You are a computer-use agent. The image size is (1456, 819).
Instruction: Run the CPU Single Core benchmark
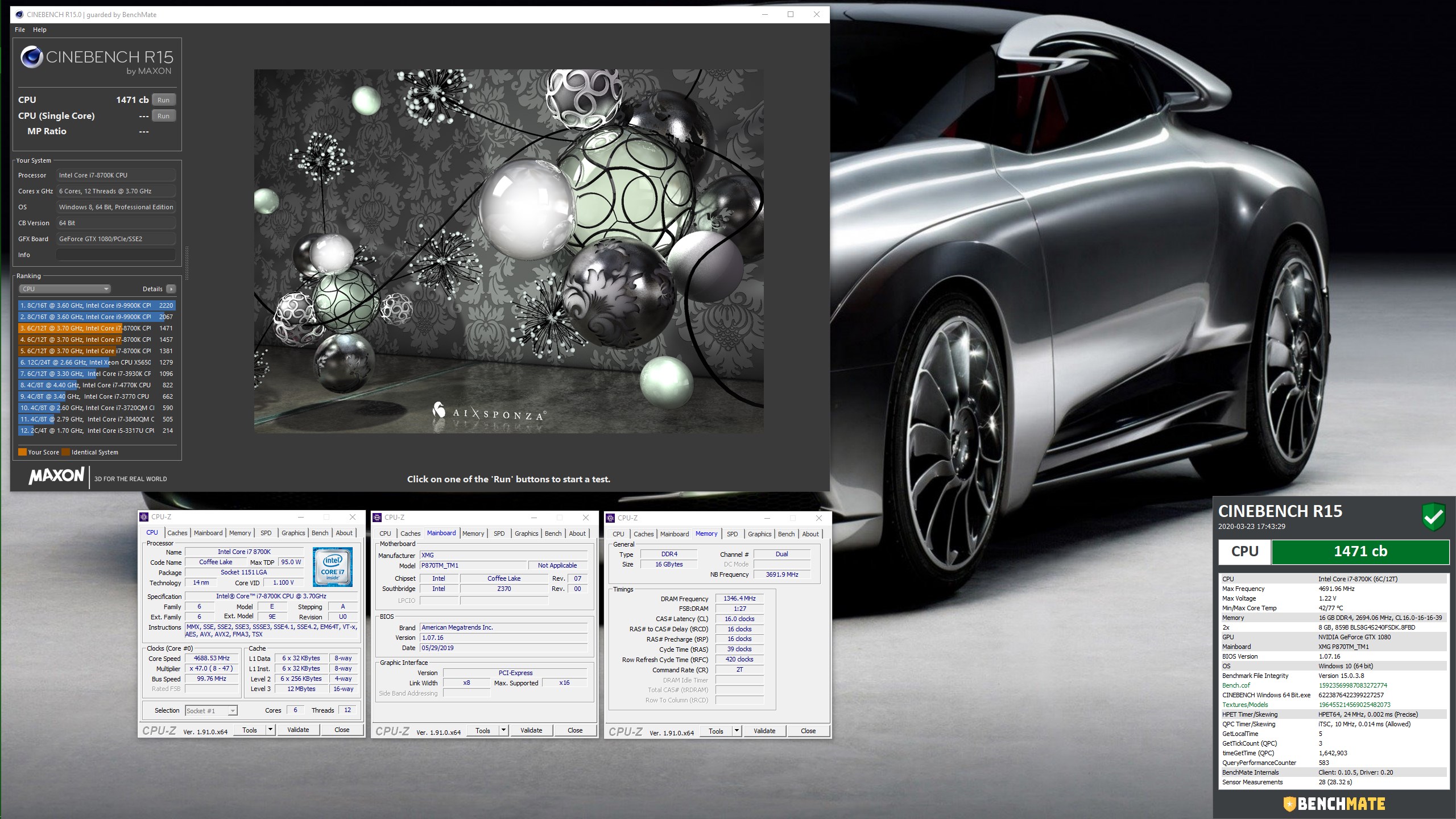(x=164, y=116)
